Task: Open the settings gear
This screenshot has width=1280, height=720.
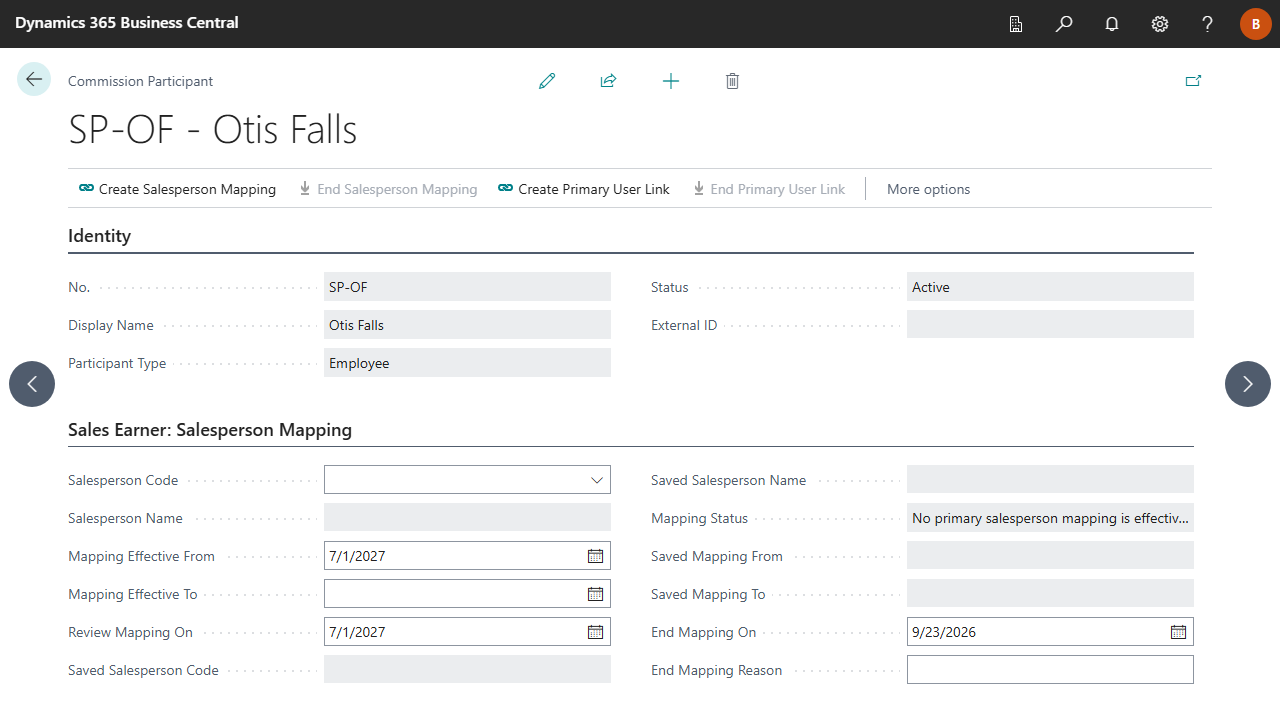Action: click(x=1160, y=24)
